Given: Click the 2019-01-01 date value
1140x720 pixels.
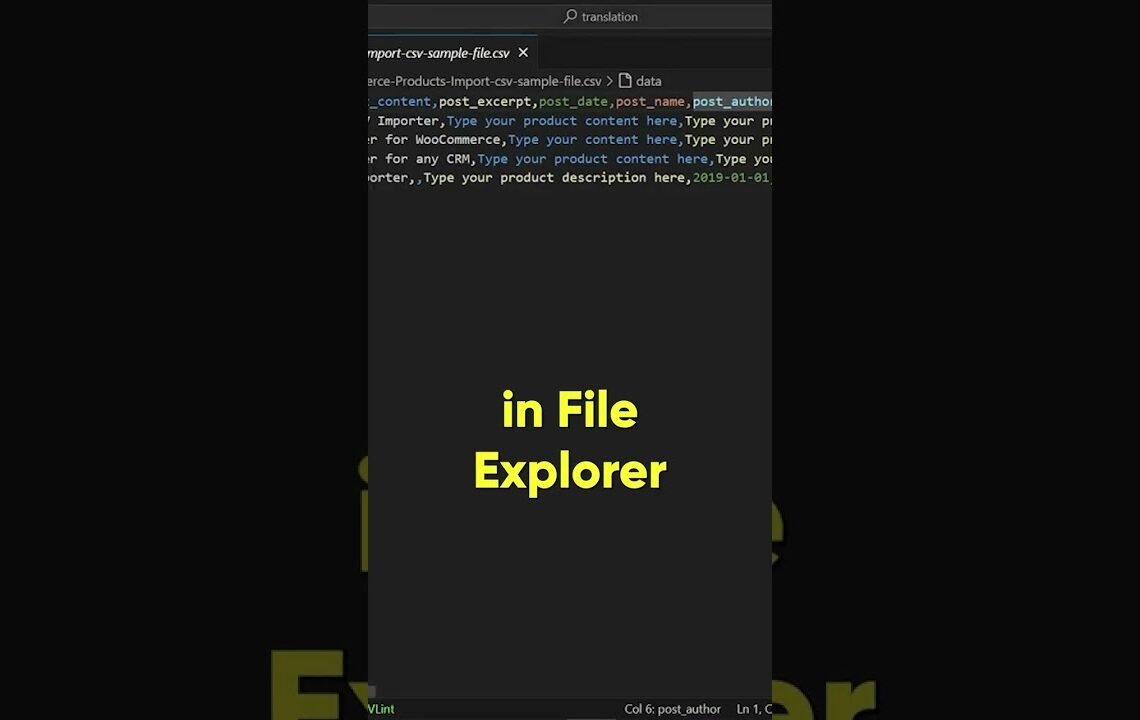Looking at the screenshot, I should pyautogui.click(x=731, y=177).
